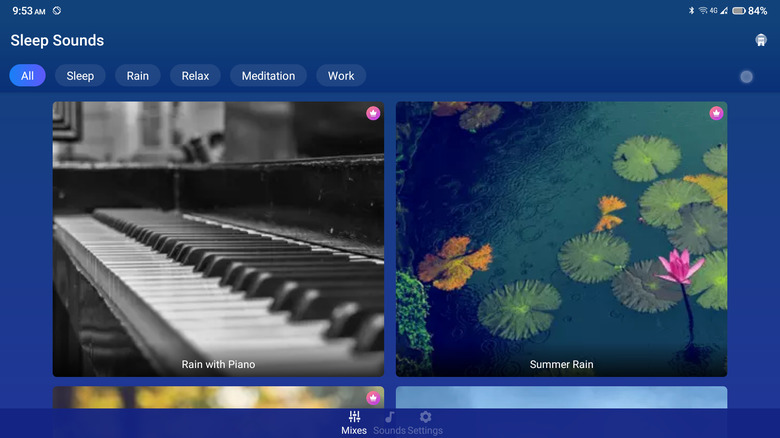Image resolution: width=780 pixels, height=438 pixels.
Task: Tap crown badge on the autumn card
Action: (x=373, y=398)
